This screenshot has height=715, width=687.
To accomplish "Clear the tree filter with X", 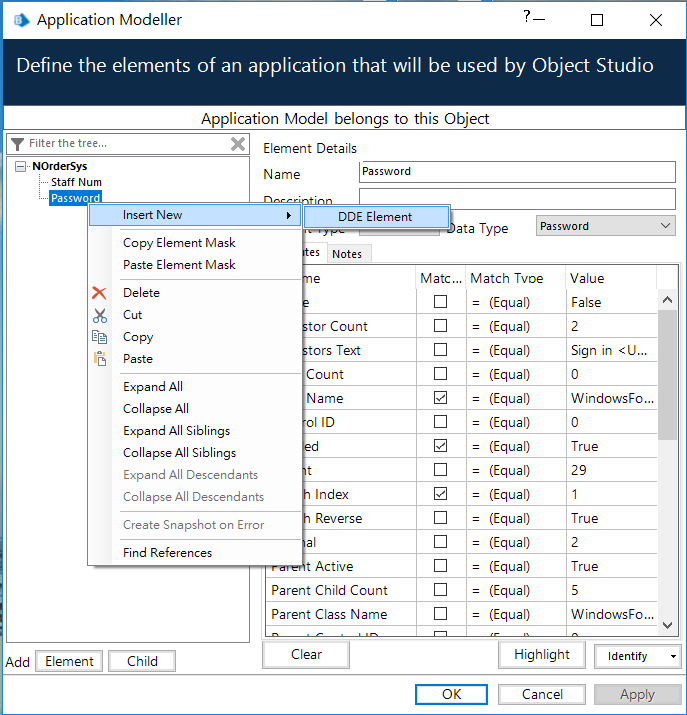I will point(238,144).
